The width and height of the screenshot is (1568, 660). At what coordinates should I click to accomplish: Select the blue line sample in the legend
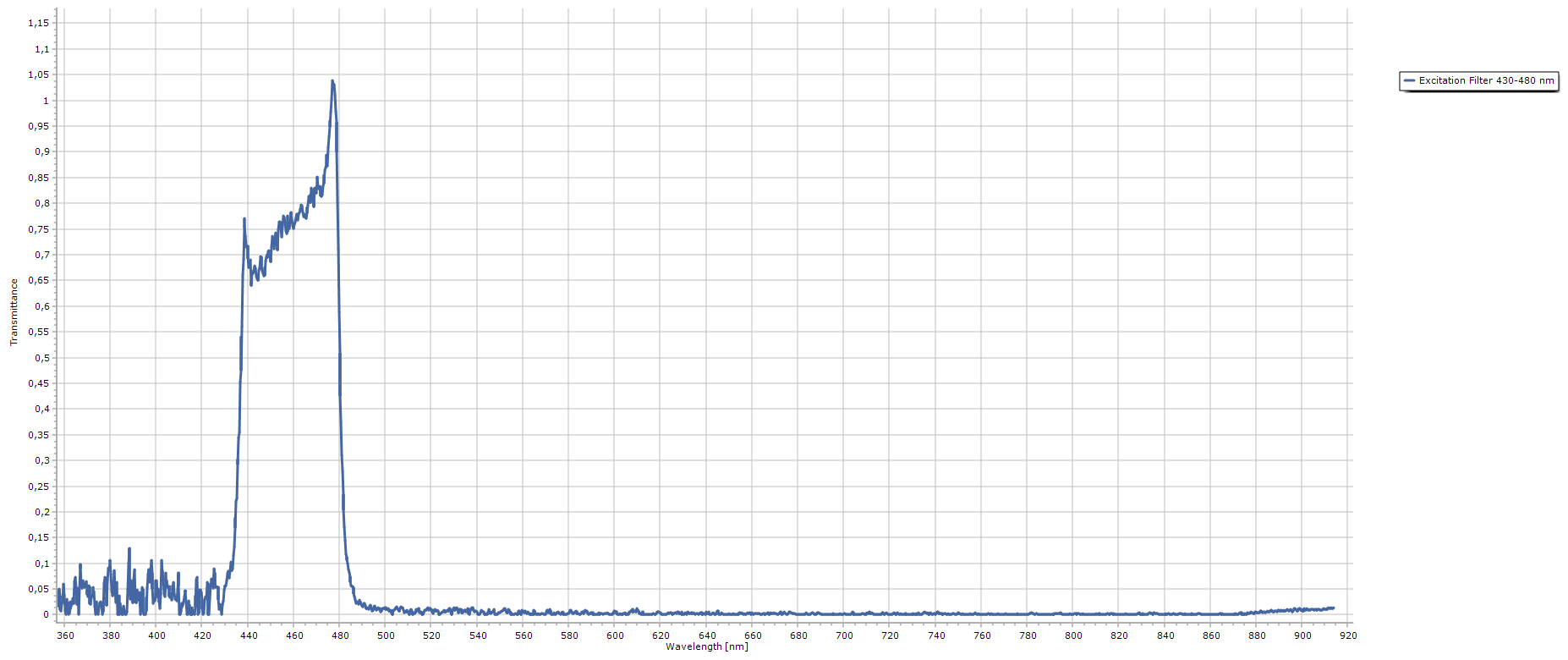point(1409,81)
